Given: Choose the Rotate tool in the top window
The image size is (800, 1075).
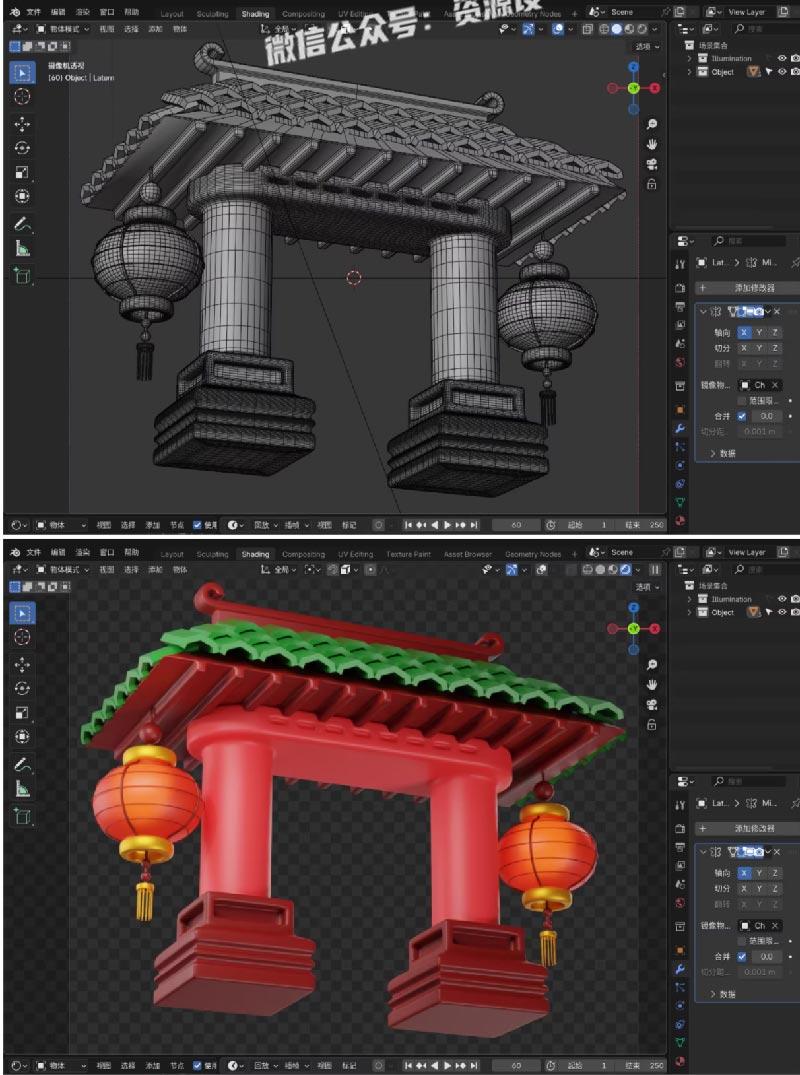Looking at the screenshot, I should point(22,148).
